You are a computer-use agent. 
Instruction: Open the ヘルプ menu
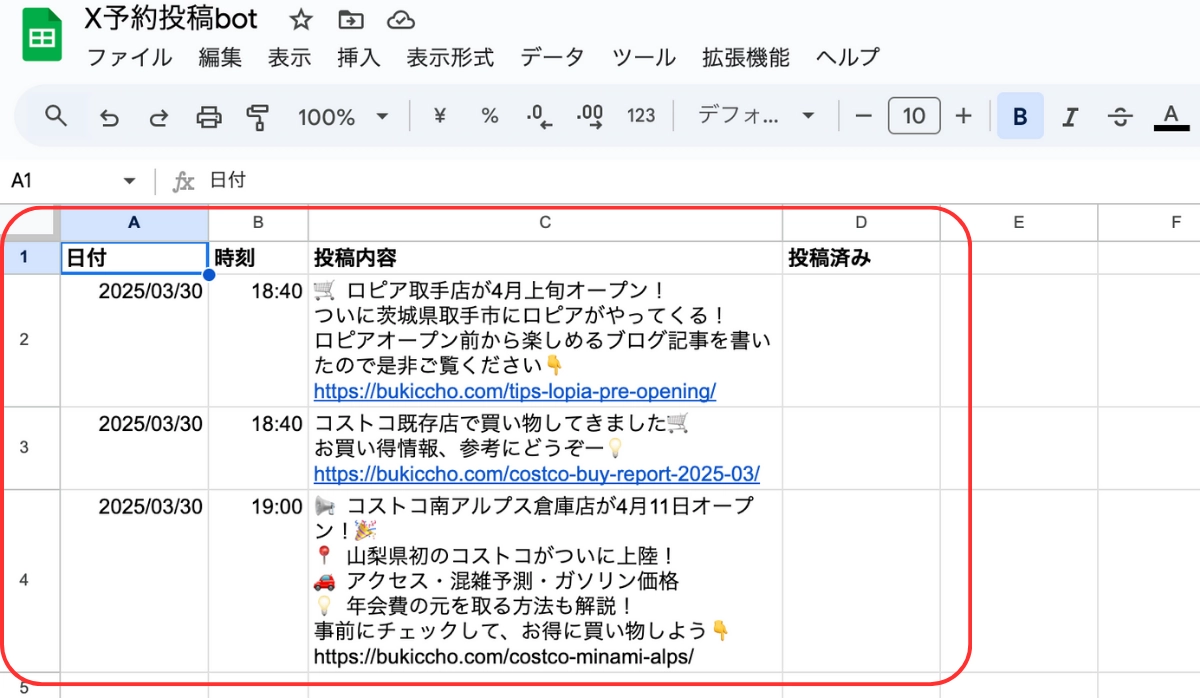847,57
